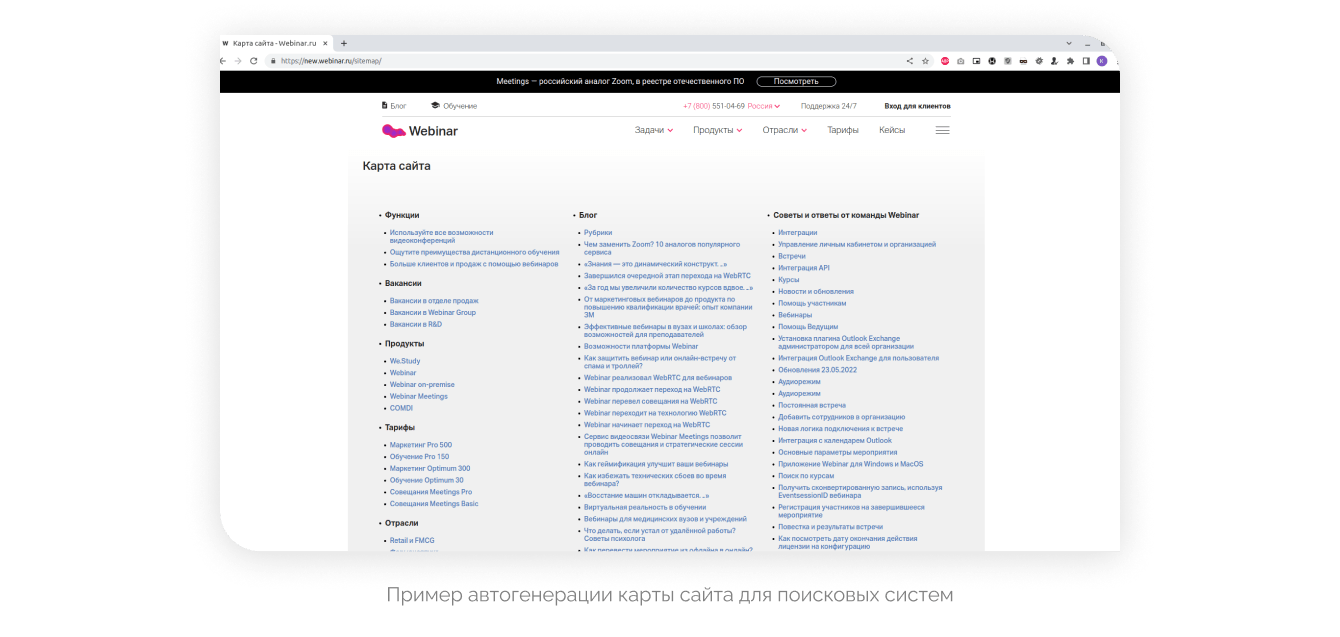Screen dimensions: 1340x637
Task: Click the 'Функции' sitemap heading
Action: pyautogui.click(x=402, y=215)
